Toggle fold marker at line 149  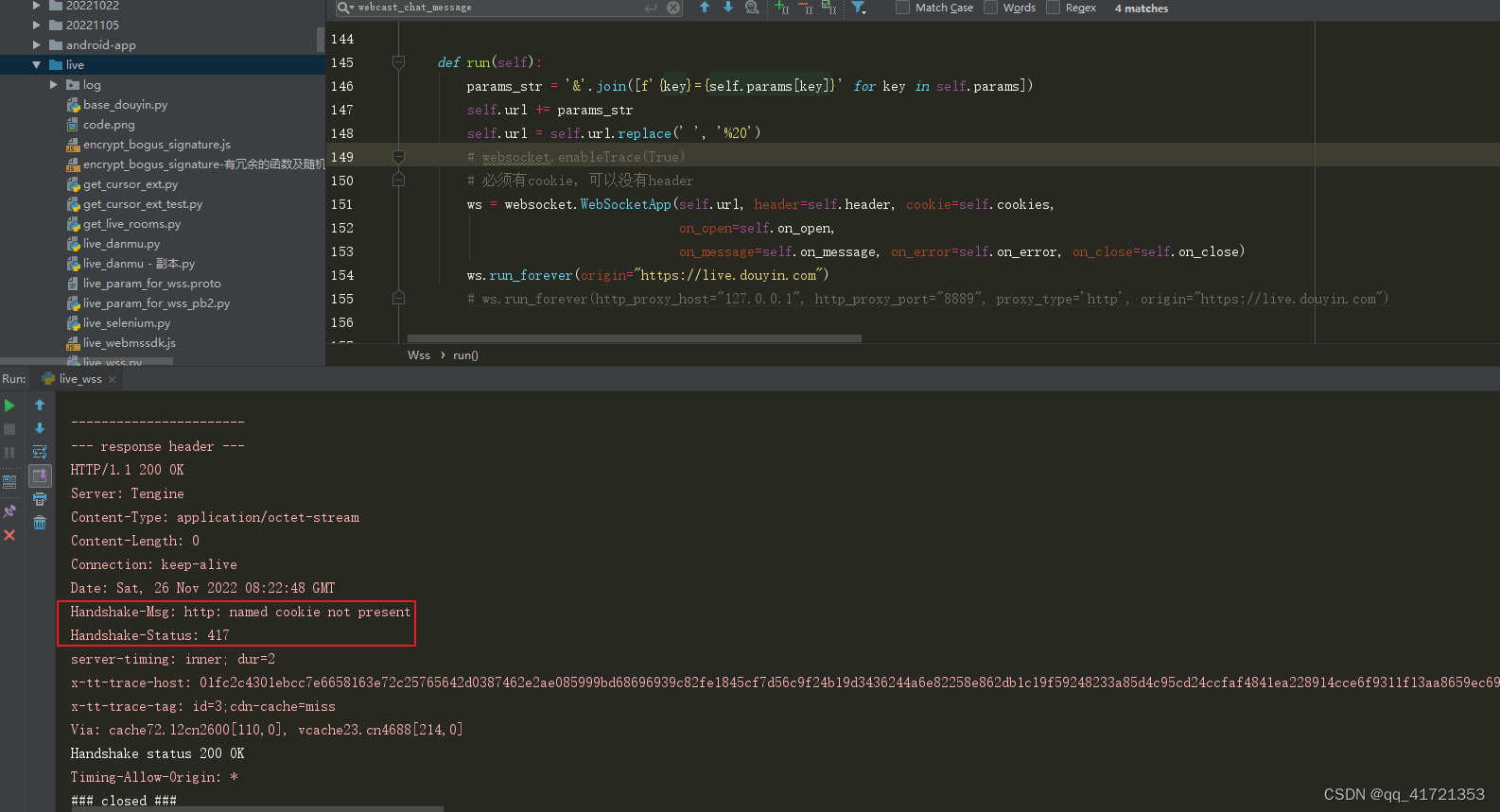pyautogui.click(x=398, y=157)
